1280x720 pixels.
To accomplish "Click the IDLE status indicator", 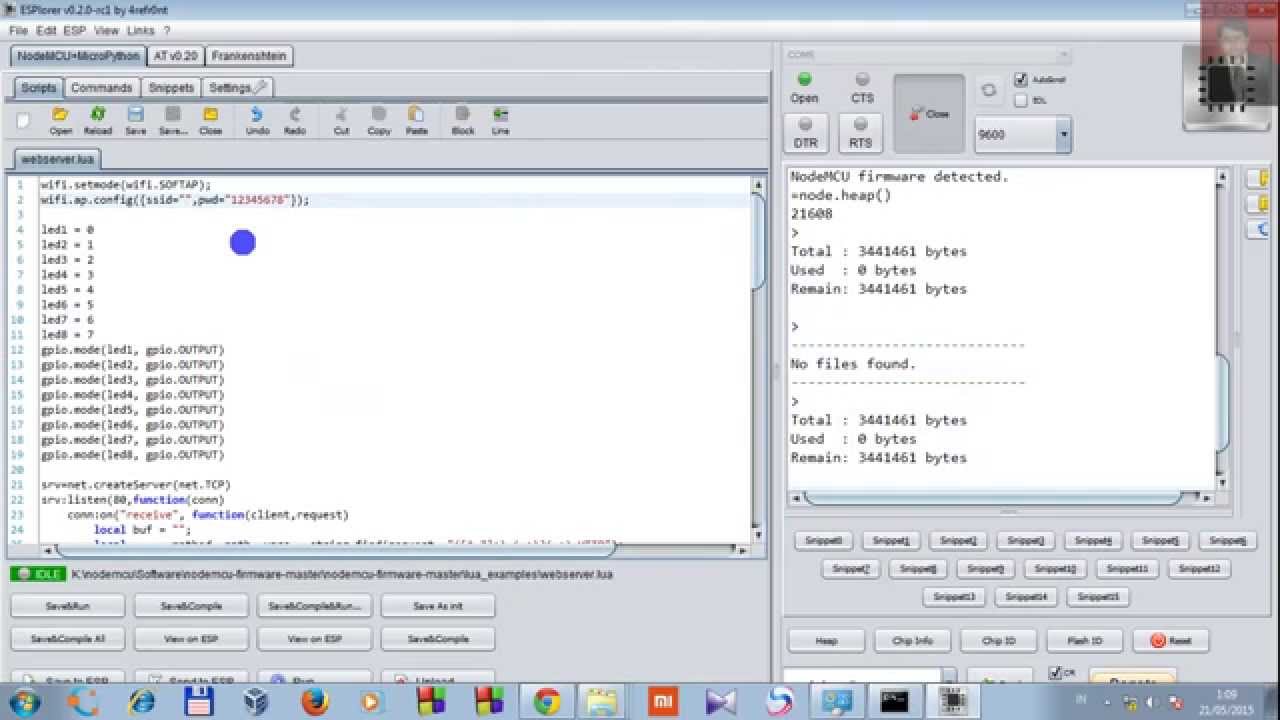I will 37,574.
